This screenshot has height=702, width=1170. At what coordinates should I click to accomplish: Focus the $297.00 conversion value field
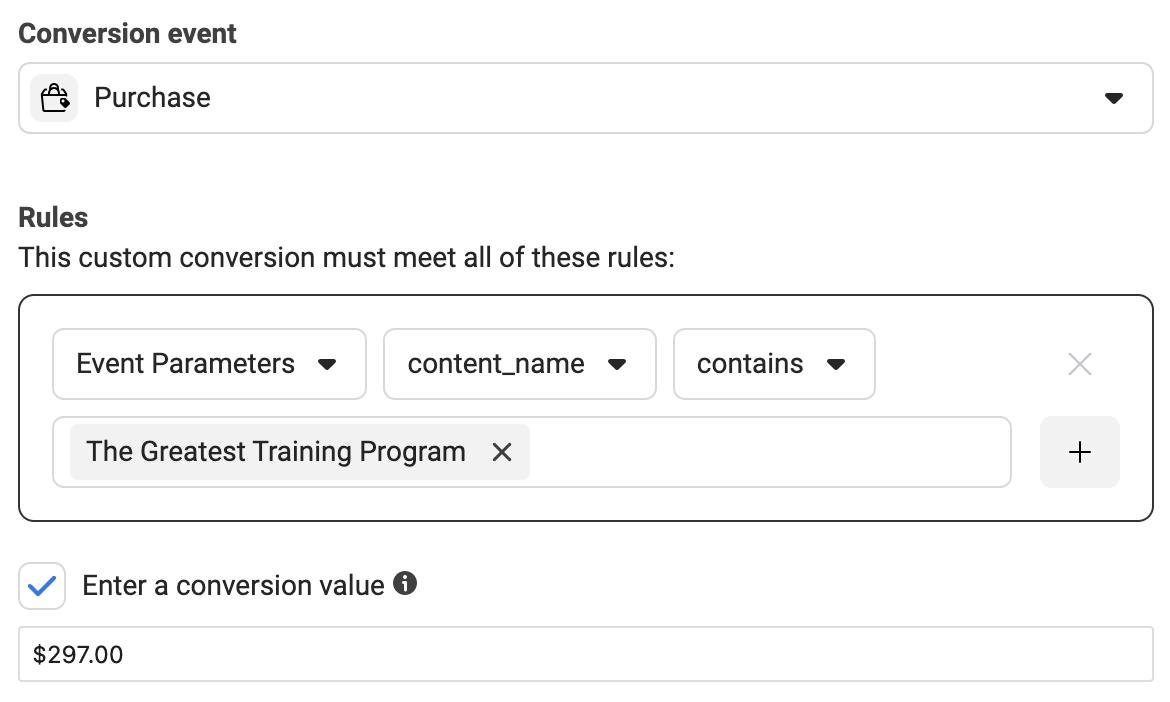(586, 654)
